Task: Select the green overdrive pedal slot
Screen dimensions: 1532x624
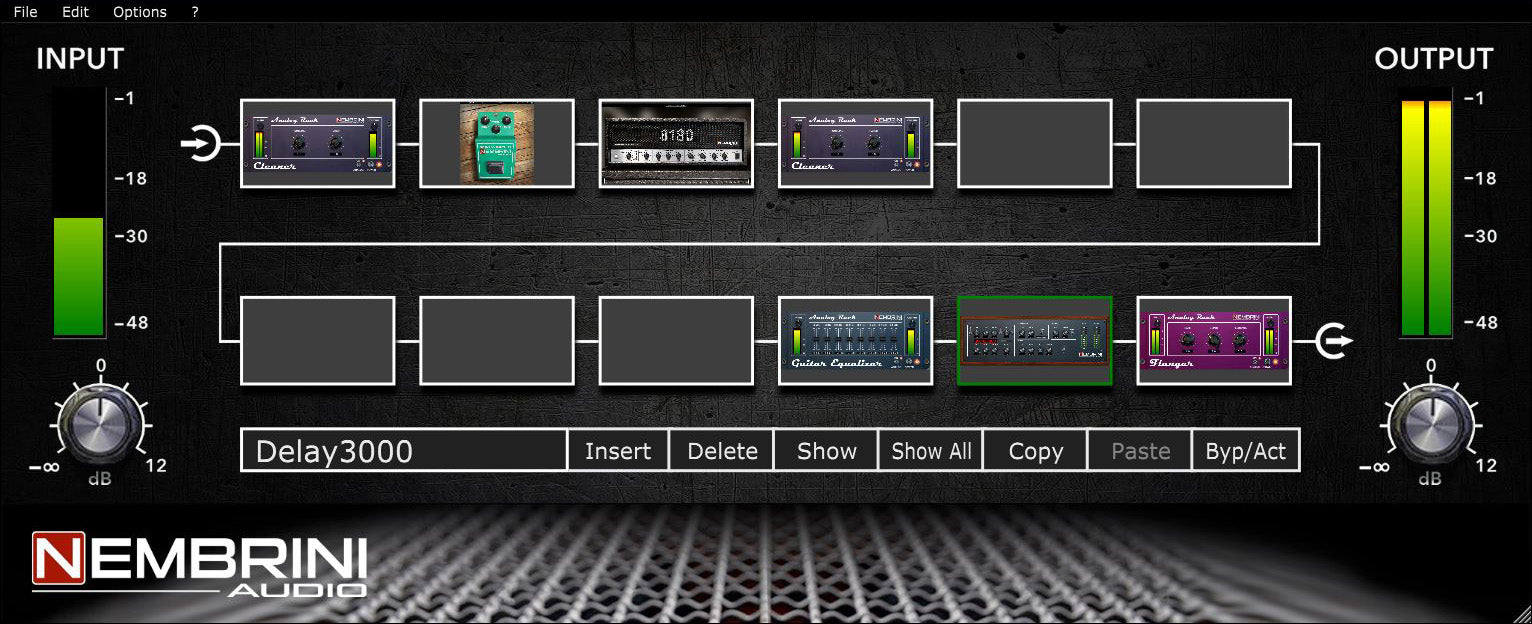Action: [496, 143]
